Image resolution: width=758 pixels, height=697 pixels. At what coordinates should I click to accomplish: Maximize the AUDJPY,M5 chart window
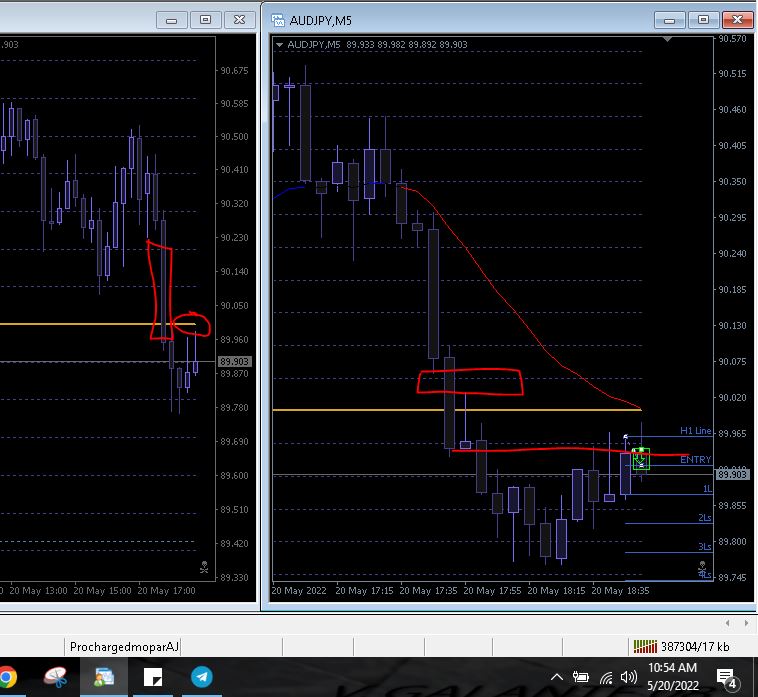point(704,19)
